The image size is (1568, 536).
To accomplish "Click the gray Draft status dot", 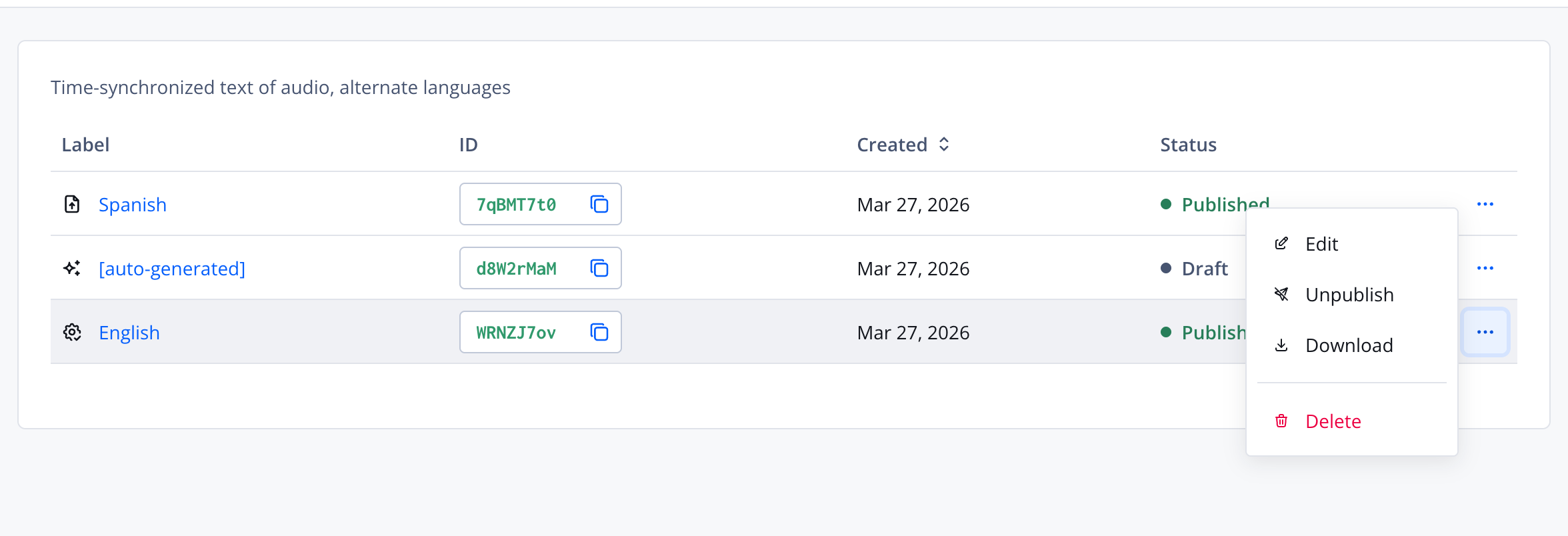I will (1166, 268).
